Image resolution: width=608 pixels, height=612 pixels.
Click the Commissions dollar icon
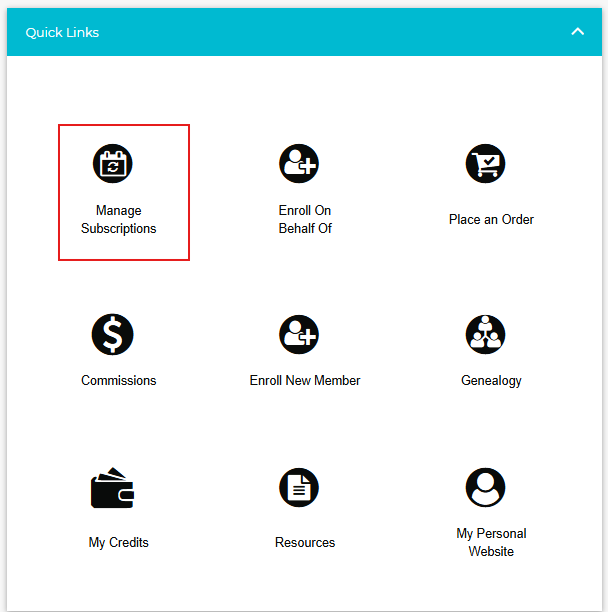[112, 334]
